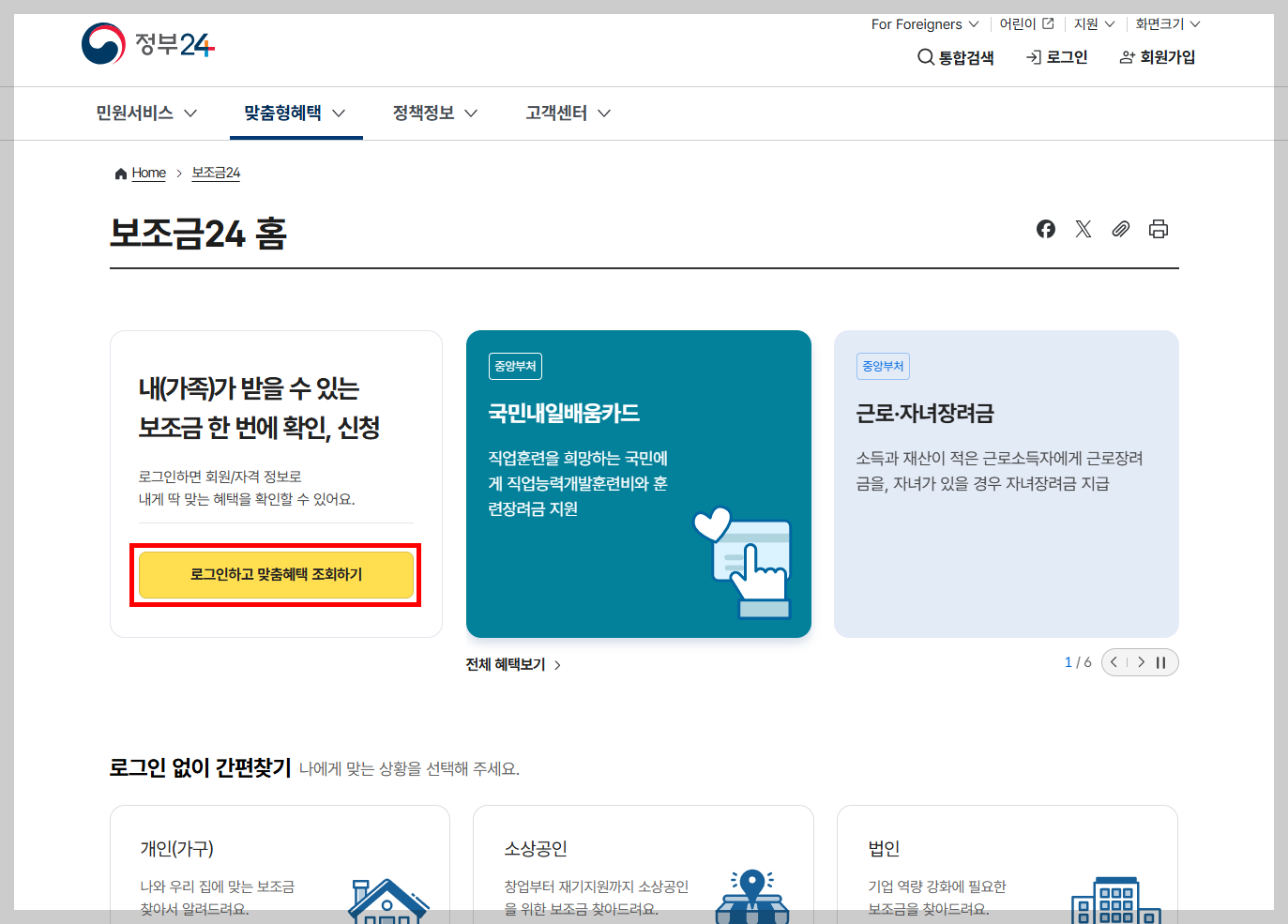Pause the benefit carousel
The height and width of the screenshot is (924, 1288).
point(1161,662)
